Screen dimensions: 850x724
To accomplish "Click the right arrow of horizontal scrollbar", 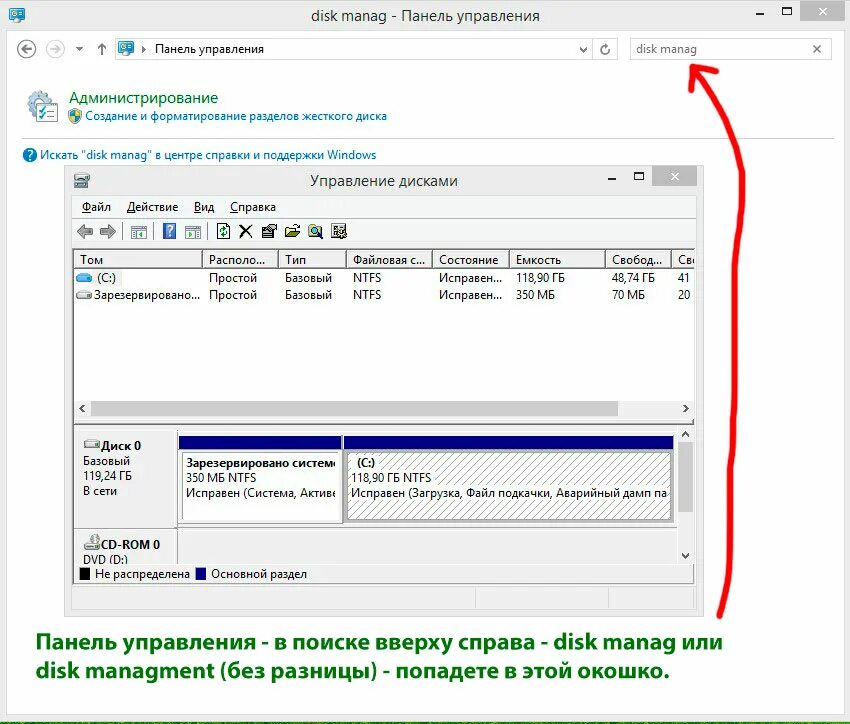I will click(x=686, y=409).
